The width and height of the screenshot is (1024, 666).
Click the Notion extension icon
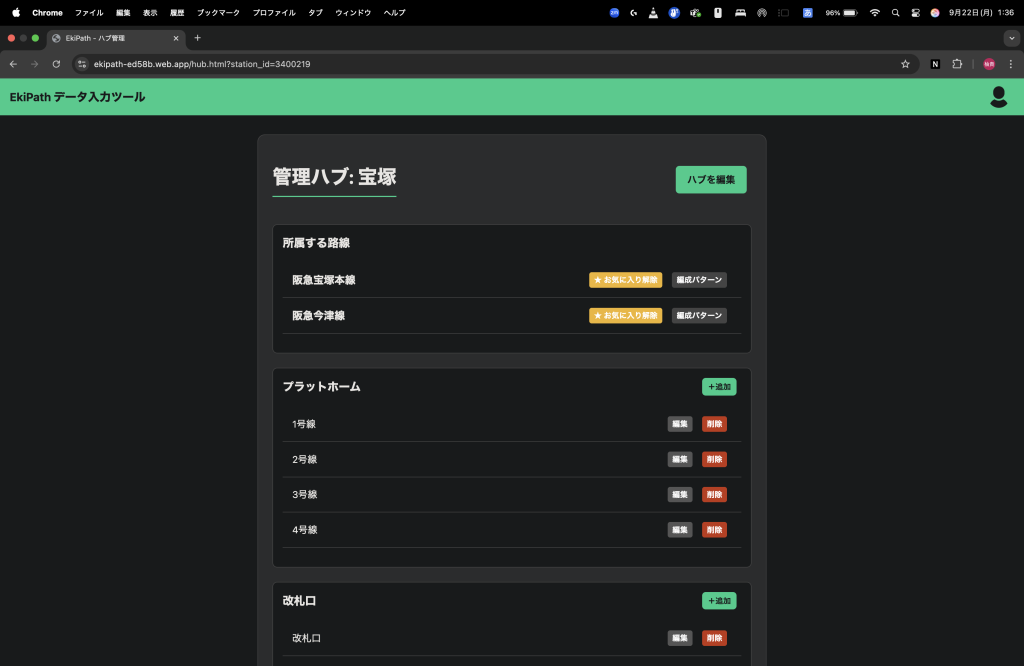[x=935, y=64]
